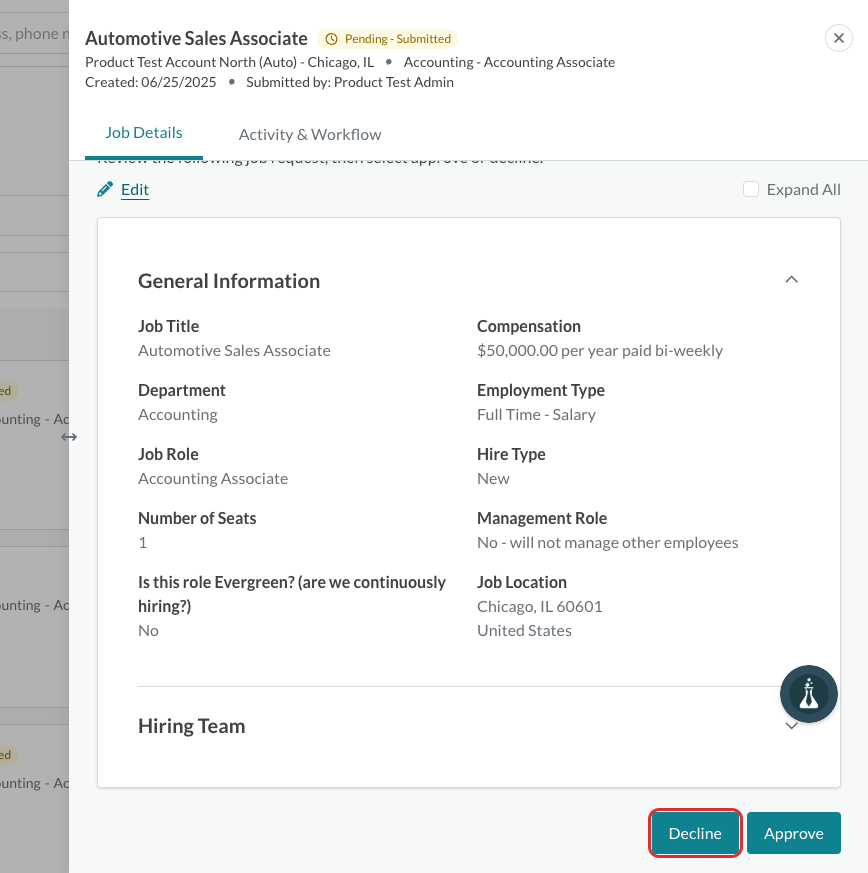Decline the job request
The height and width of the screenshot is (873, 868).
pyautogui.click(x=695, y=833)
